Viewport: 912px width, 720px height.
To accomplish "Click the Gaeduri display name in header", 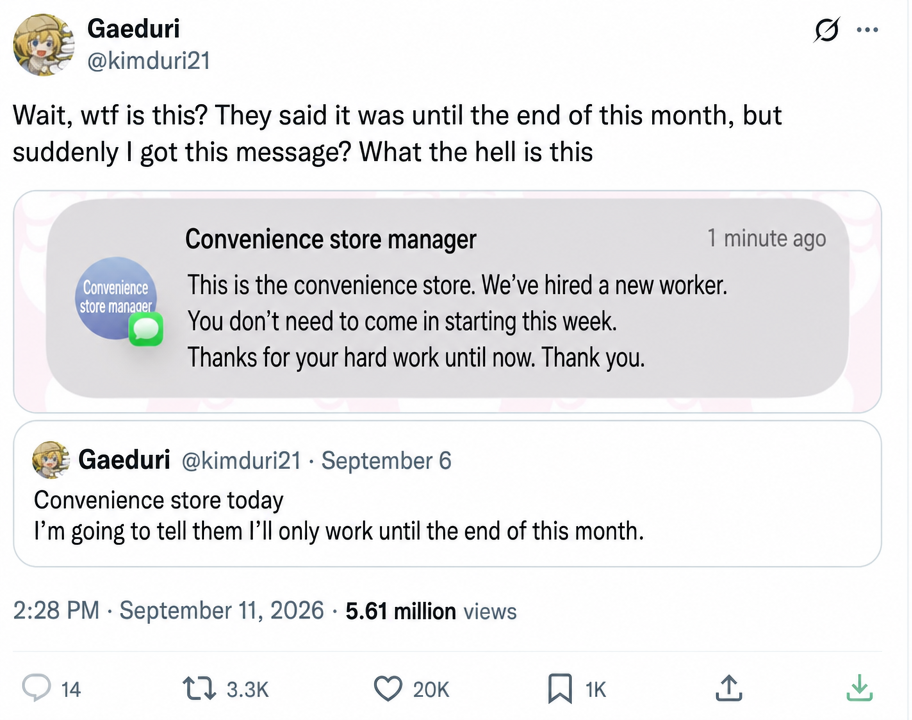I will tap(133, 28).
